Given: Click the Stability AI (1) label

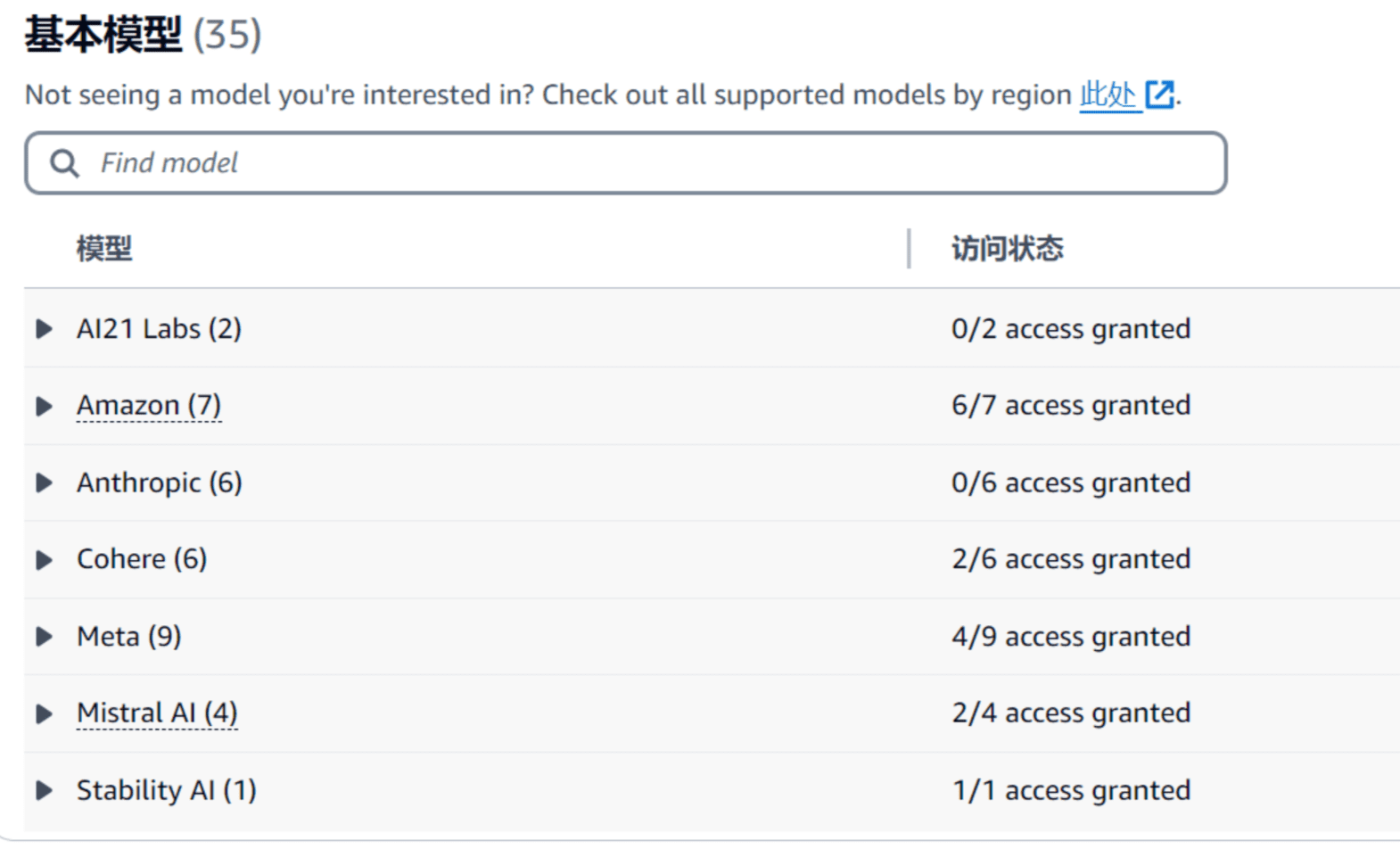Looking at the screenshot, I should click(x=166, y=791).
